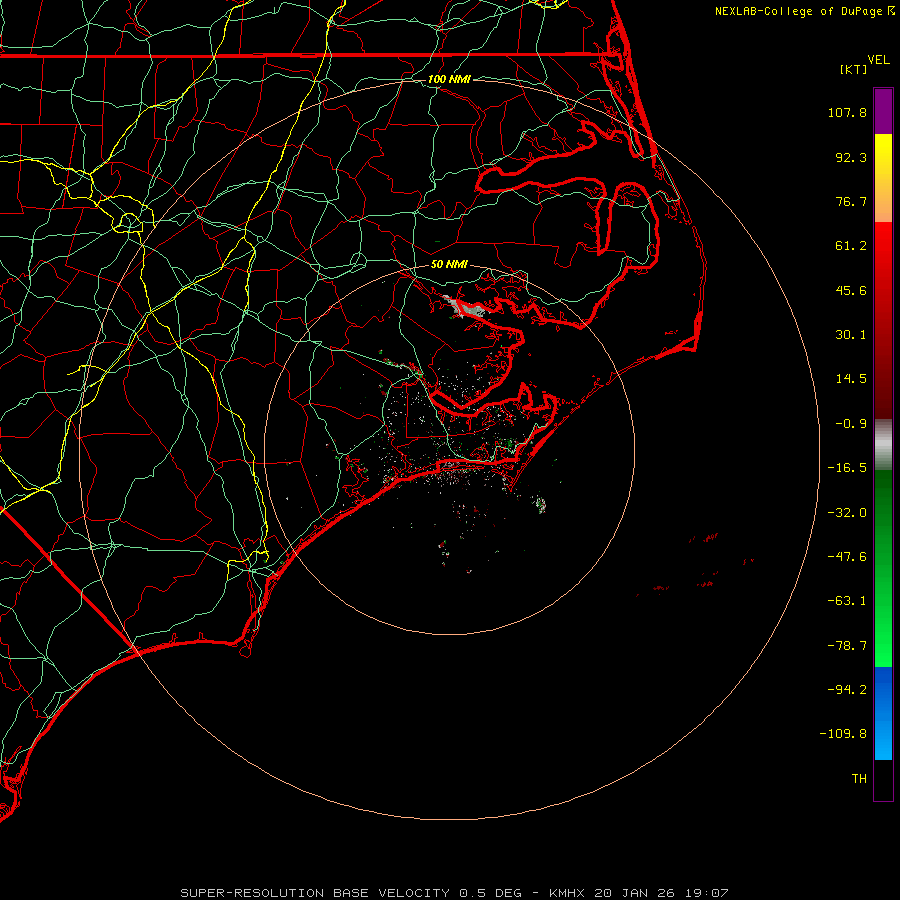
Task: Click the 45.6 legend value
Action: pyautogui.click(x=851, y=290)
